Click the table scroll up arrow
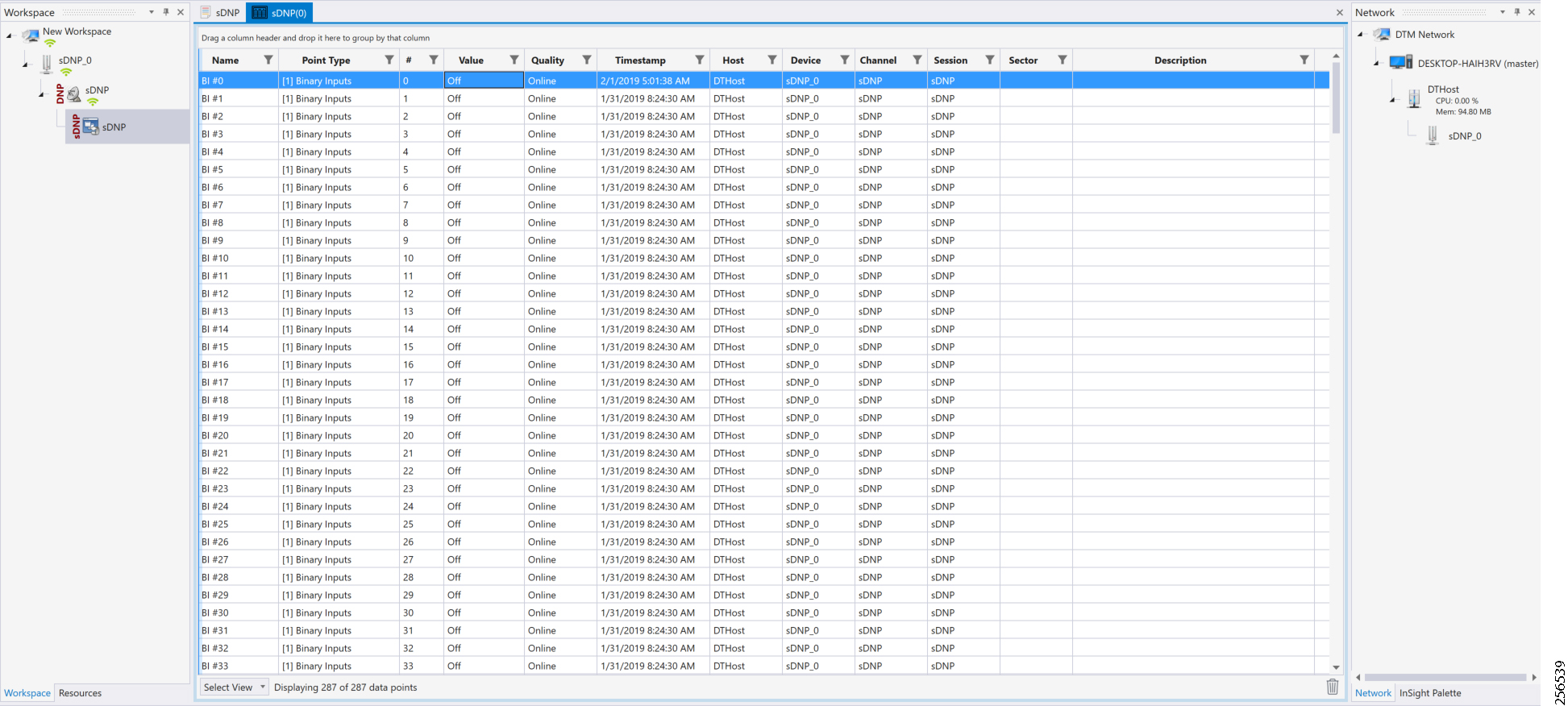Viewport: 1568px width, 706px height. 1336,56
